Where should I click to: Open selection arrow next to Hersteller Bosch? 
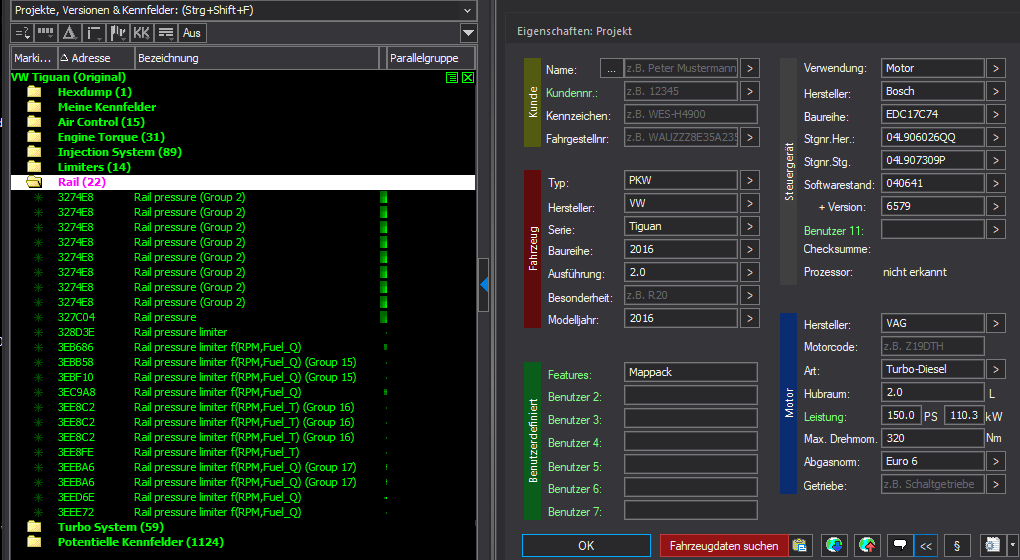pos(996,91)
